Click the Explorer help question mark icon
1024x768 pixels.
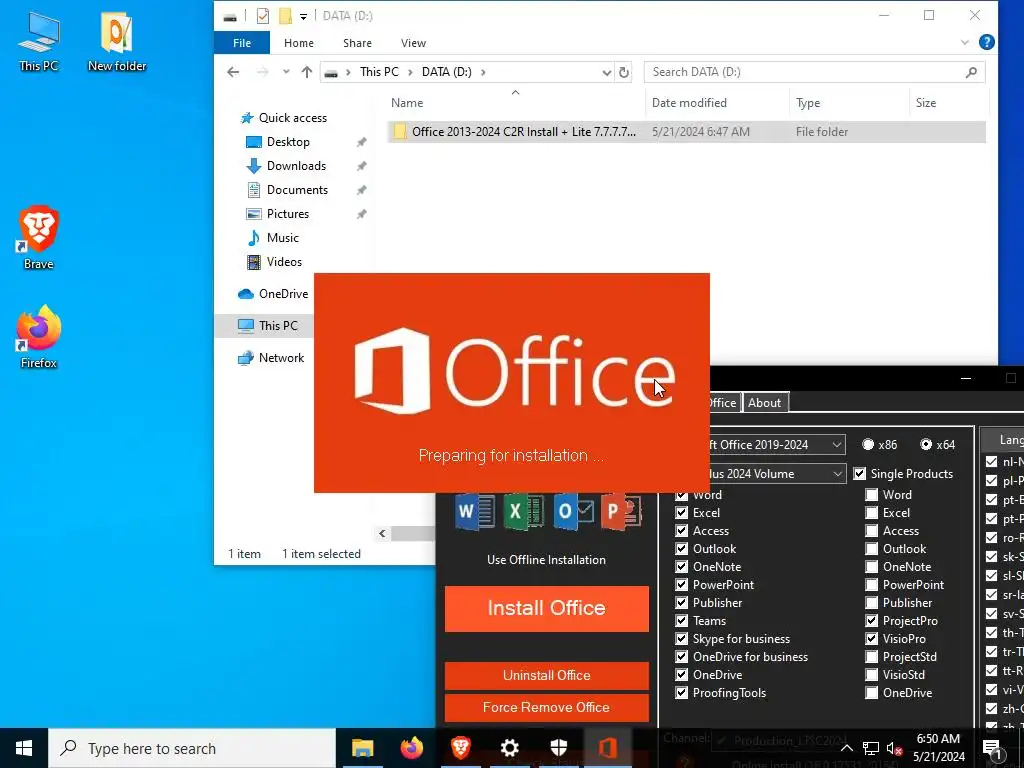tap(987, 42)
